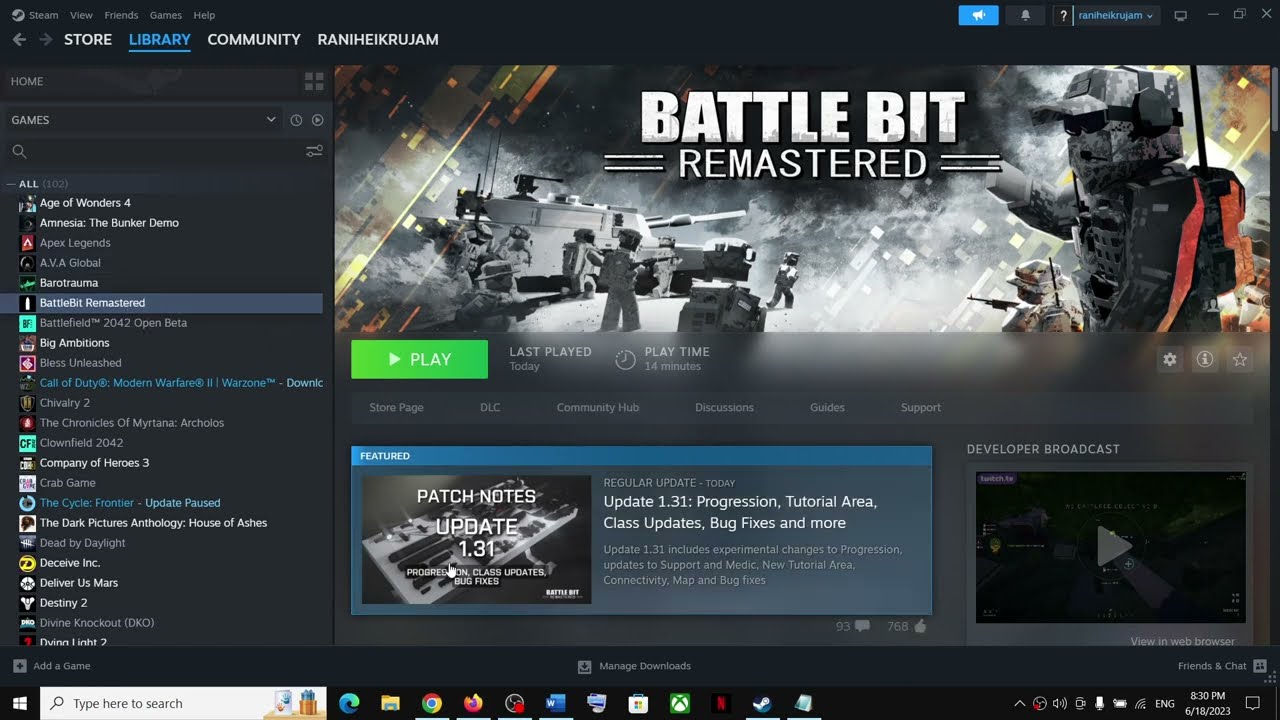1280x720 pixels.
Task: Click the Big Picture mode monitor icon
Action: 1180,15
